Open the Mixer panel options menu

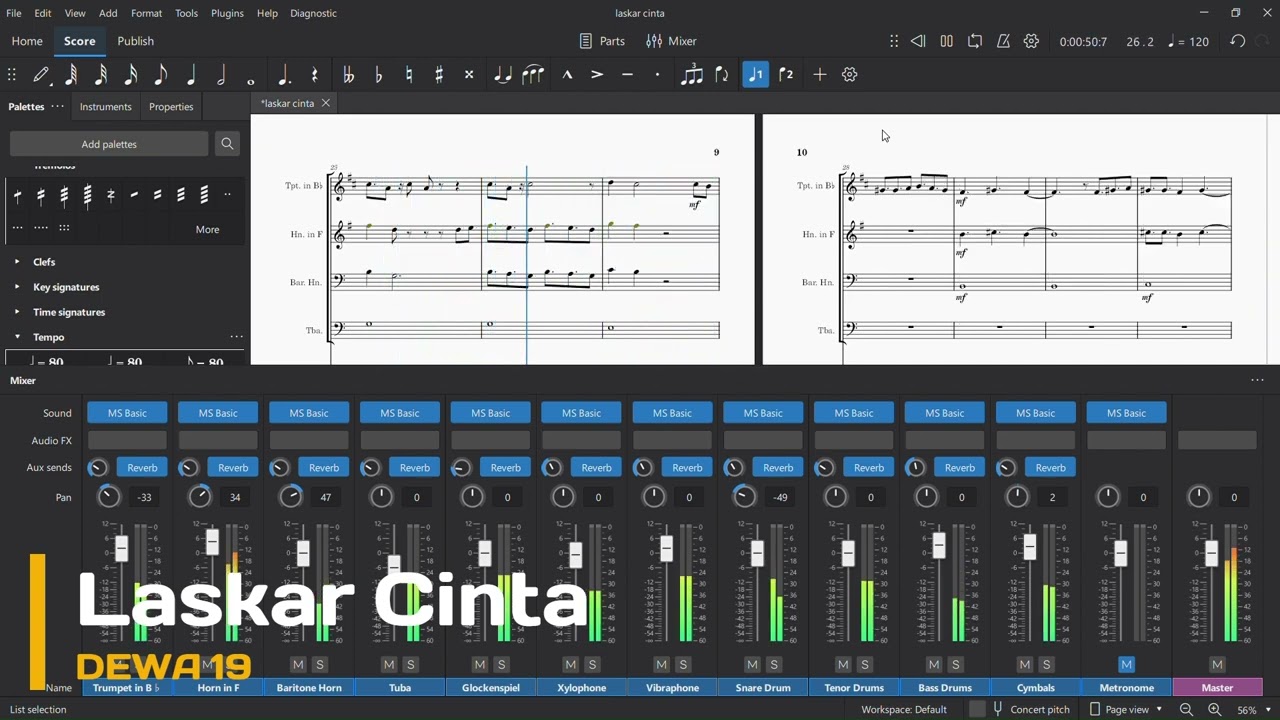1257,380
